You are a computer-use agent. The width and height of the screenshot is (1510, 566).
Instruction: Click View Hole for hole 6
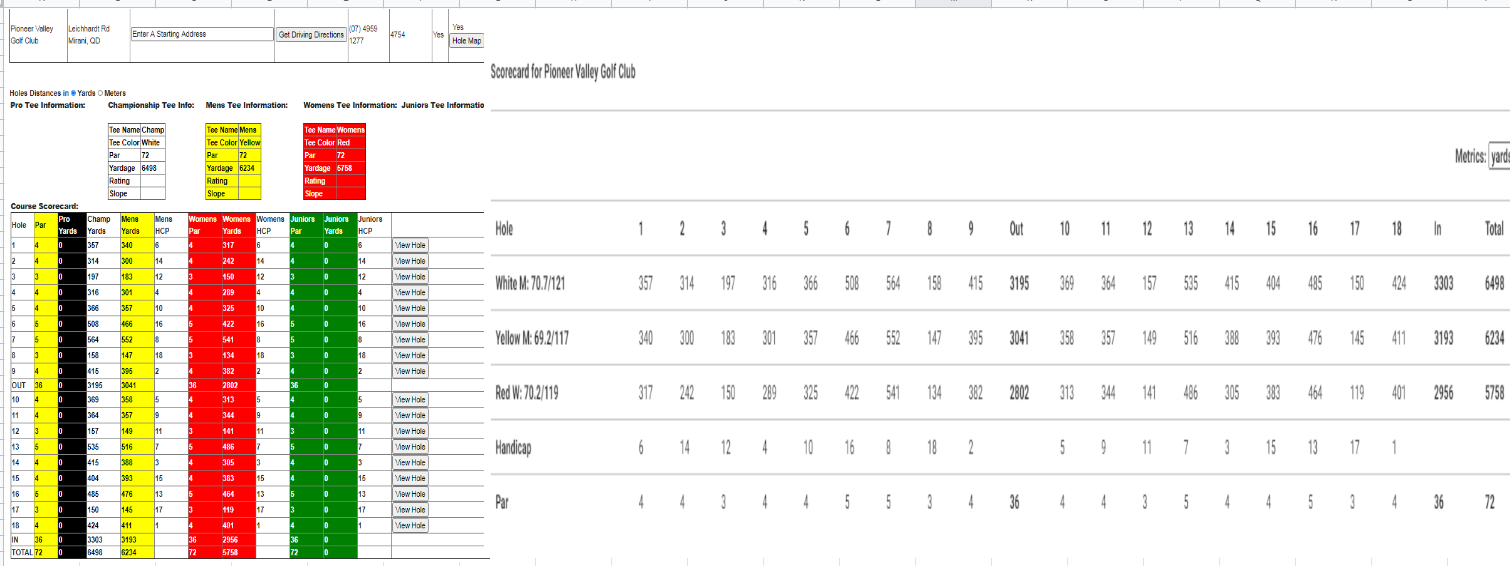click(411, 324)
